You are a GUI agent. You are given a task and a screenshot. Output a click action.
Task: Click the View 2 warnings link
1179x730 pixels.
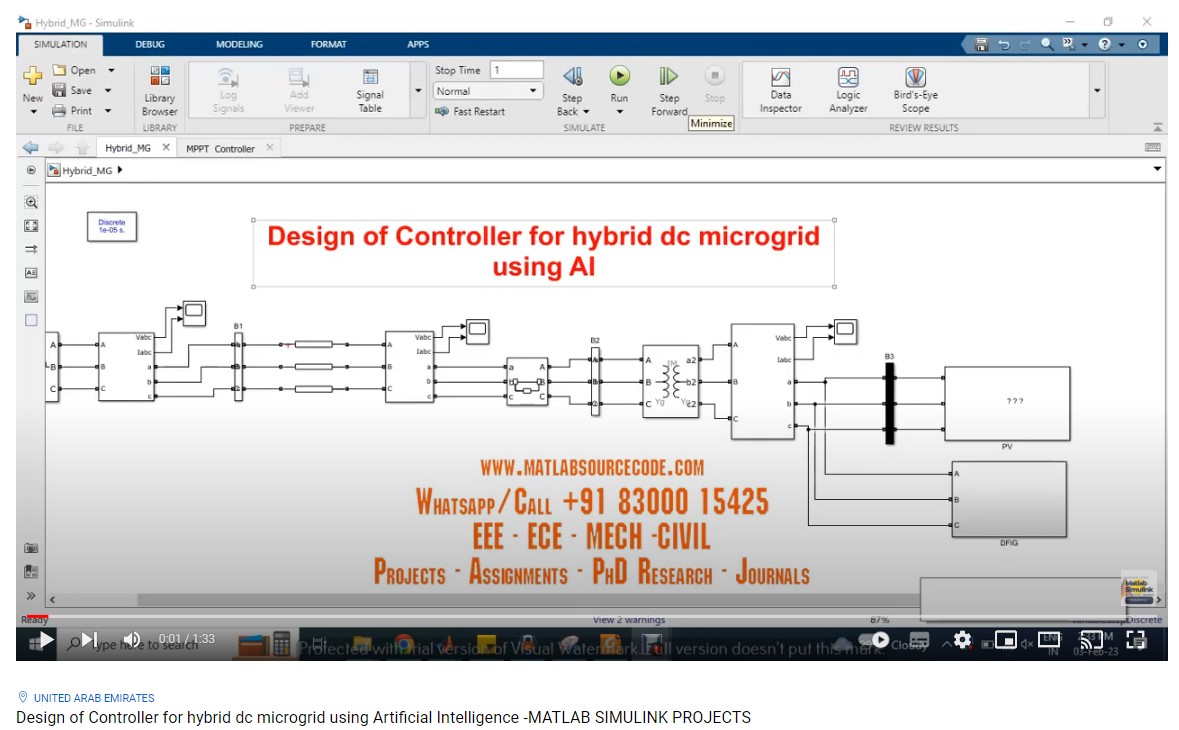pos(629,620)
